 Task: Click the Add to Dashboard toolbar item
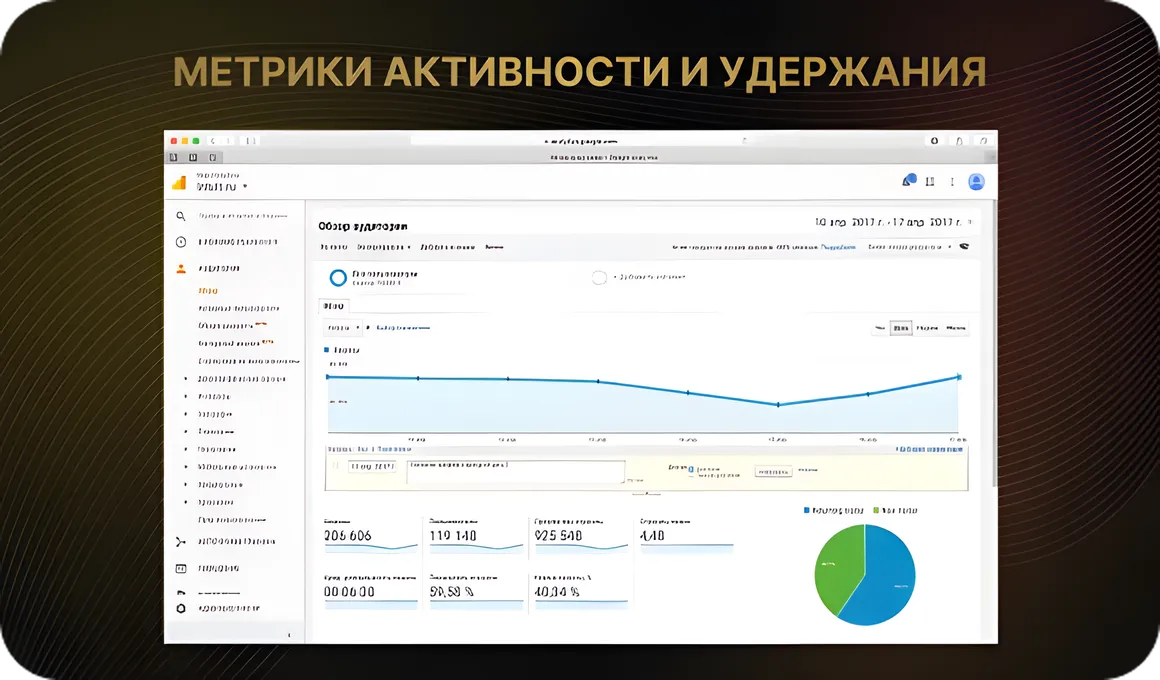tap(448, 247)
